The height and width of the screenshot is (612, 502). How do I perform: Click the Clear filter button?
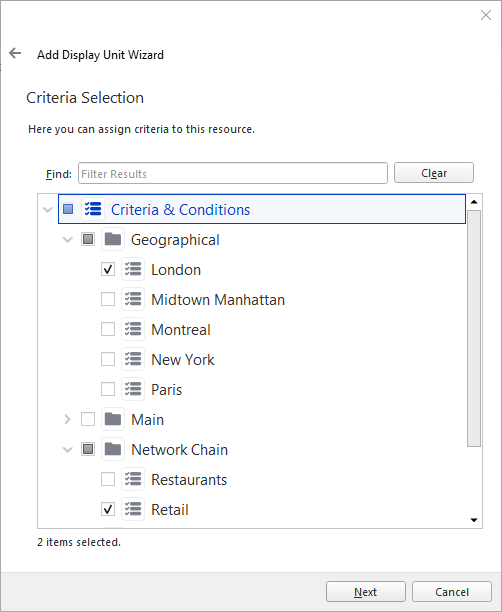[x=434, y=173]
